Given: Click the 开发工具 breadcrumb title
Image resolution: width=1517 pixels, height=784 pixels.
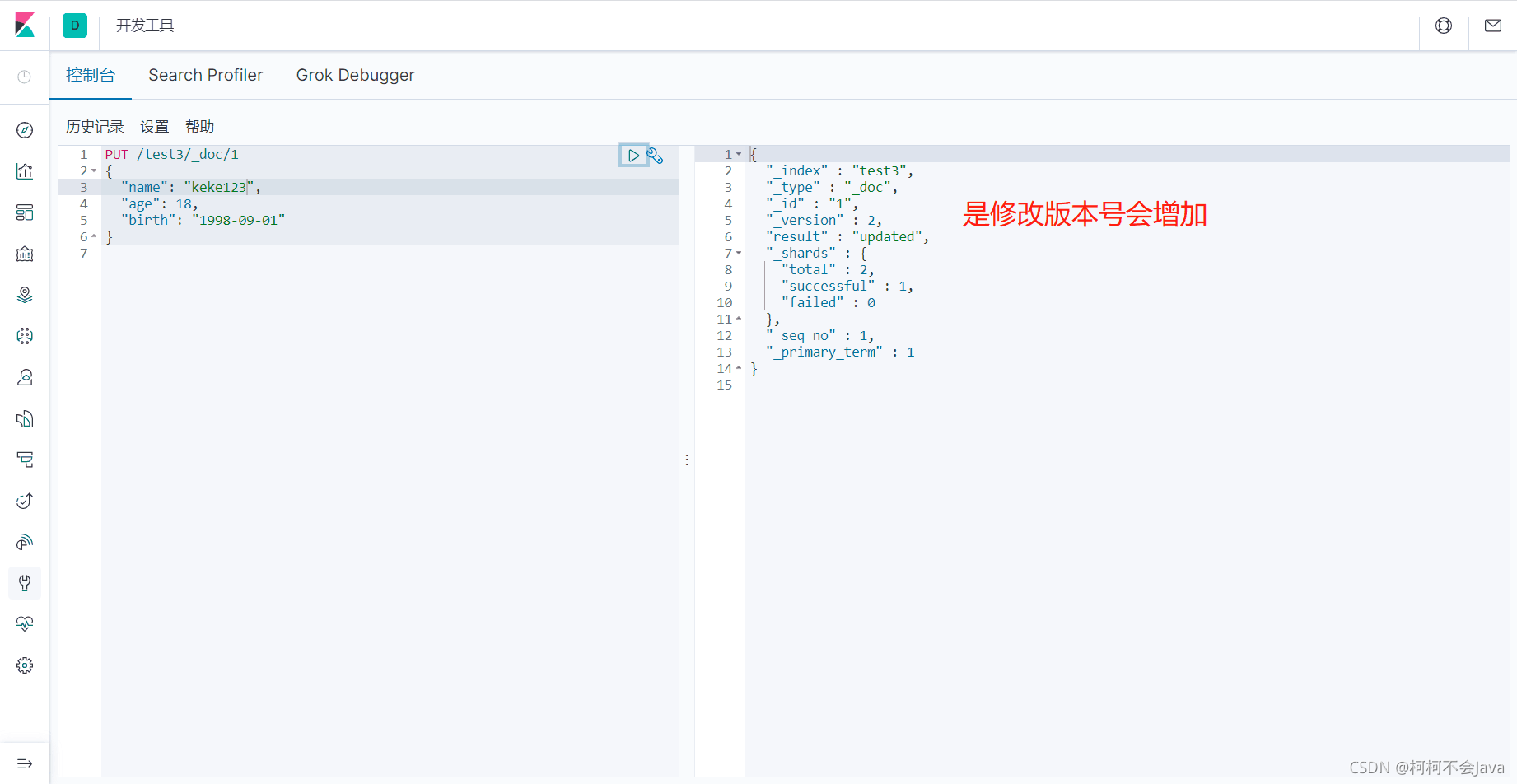Looking at the screenshot, I should [x=145, y=26].
